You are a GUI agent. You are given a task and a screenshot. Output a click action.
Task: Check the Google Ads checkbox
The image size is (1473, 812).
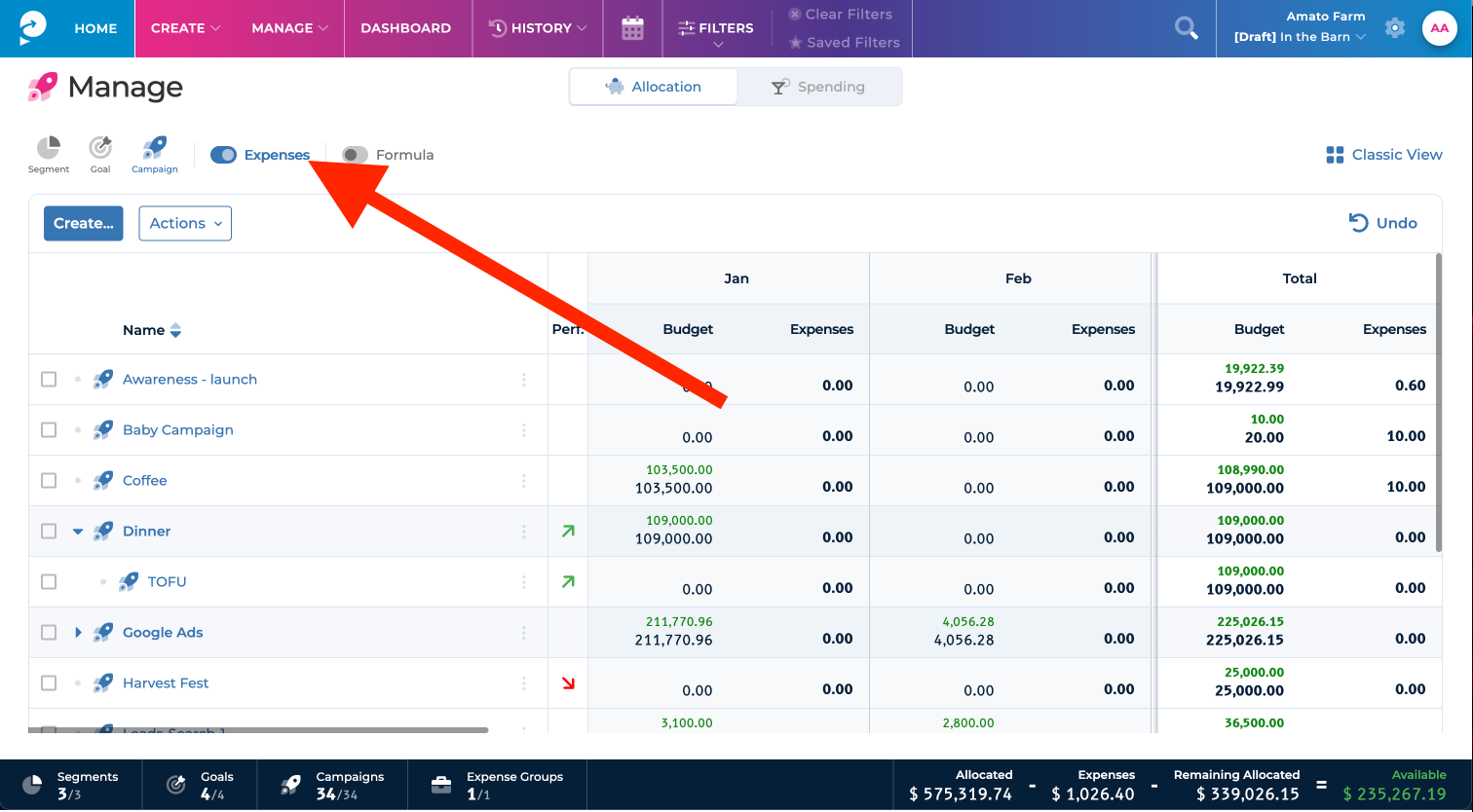49,633
